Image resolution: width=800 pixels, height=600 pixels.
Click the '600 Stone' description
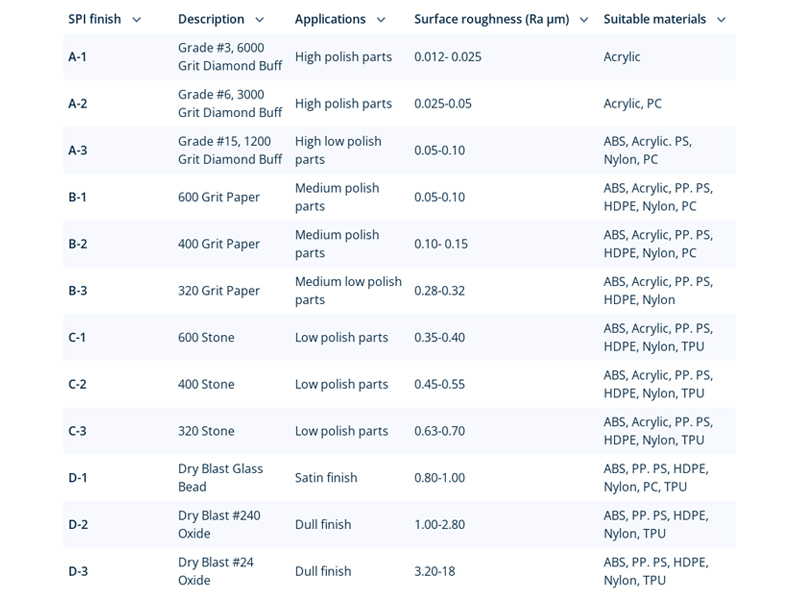(x=206, y=337)
